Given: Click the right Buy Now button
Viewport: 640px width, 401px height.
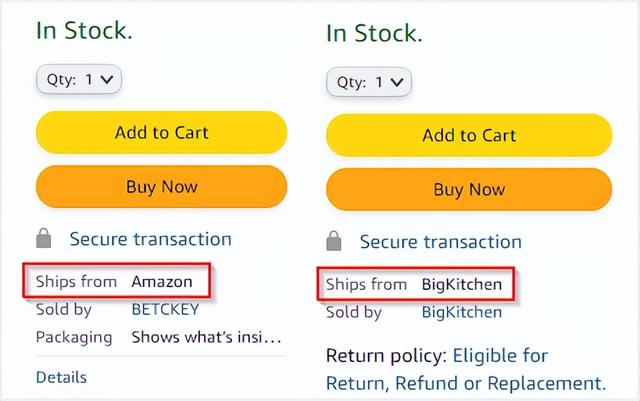Looking at the screenshot, I should pyautogui.click(x=468, y=189).
